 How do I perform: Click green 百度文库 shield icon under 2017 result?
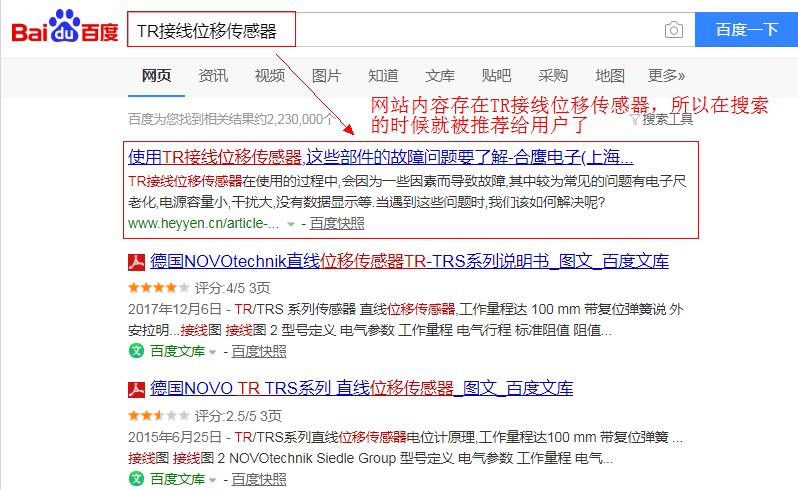[x=136, y=351]
